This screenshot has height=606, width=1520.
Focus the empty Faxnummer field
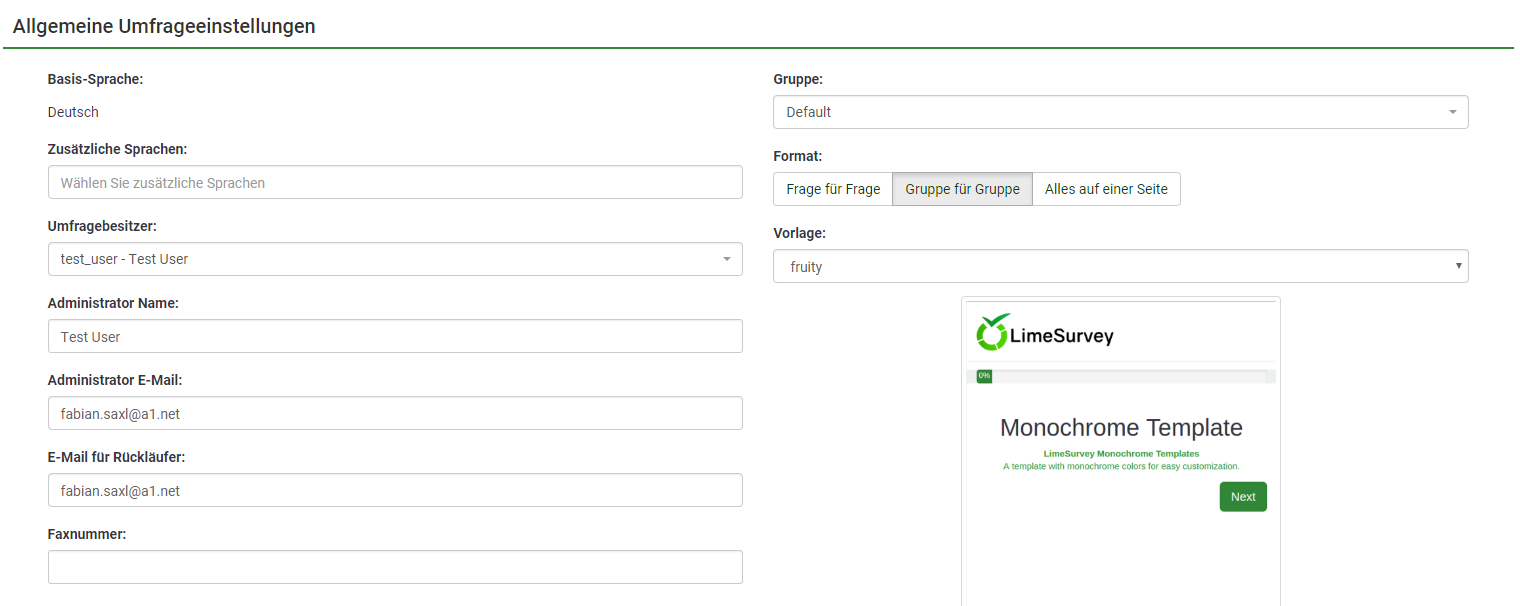point(395,567)
